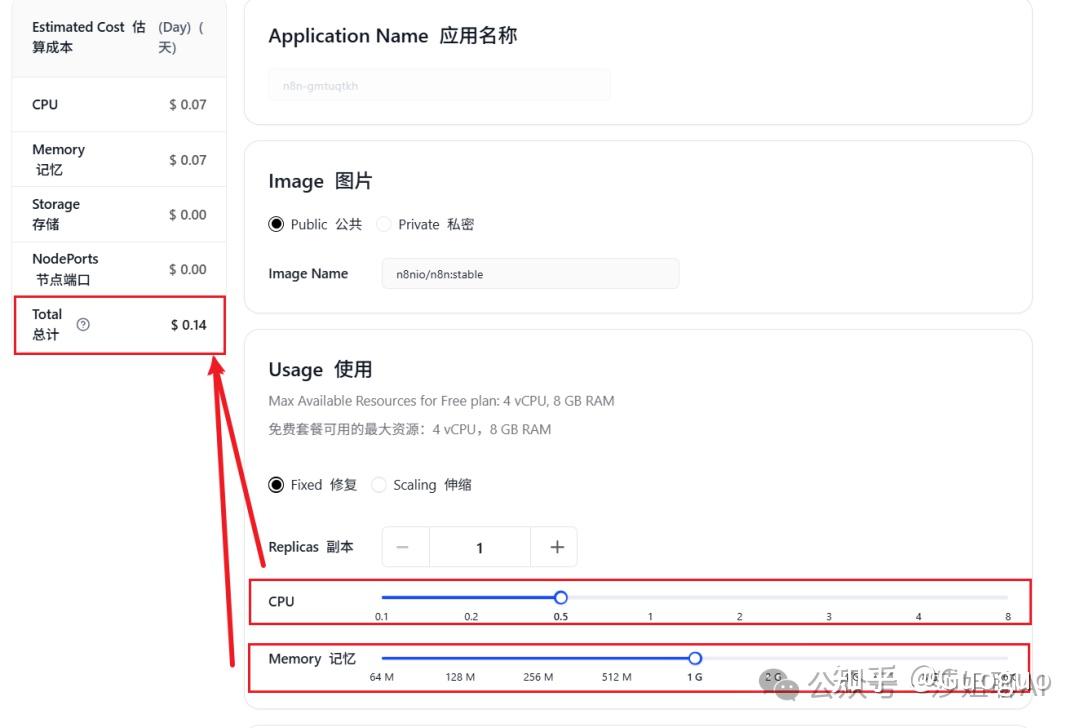Set Memory slider to 256 M
The width and height of the screenshot is (1080, 728).
point(538,658)
